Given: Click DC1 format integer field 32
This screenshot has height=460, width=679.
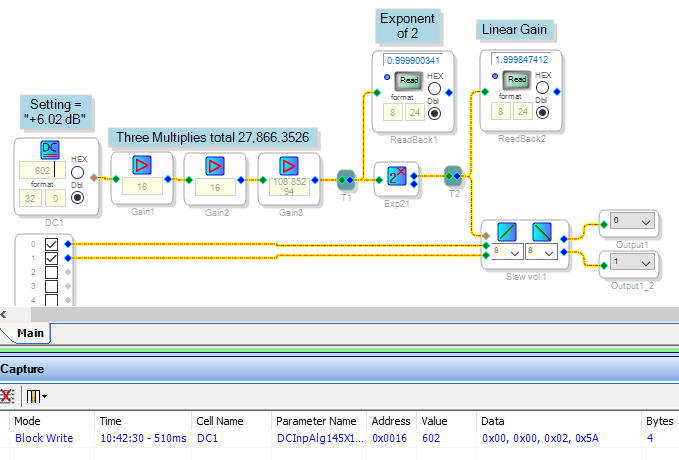Looking at the screenshot, I should tap(30, 198).
